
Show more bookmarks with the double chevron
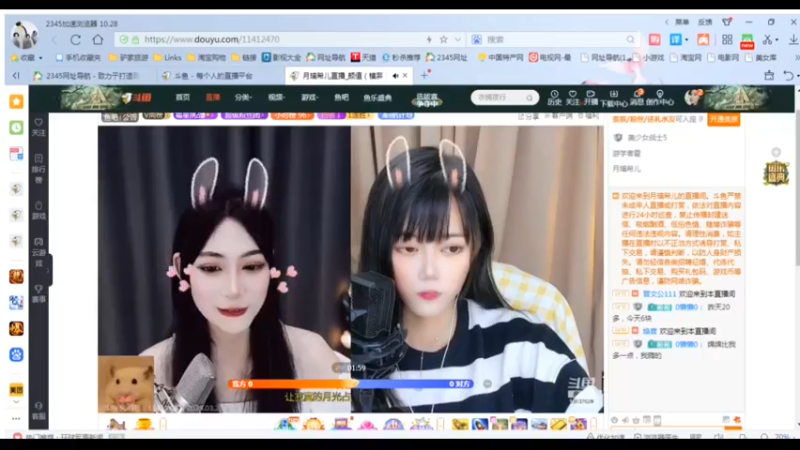coord(796,58)
